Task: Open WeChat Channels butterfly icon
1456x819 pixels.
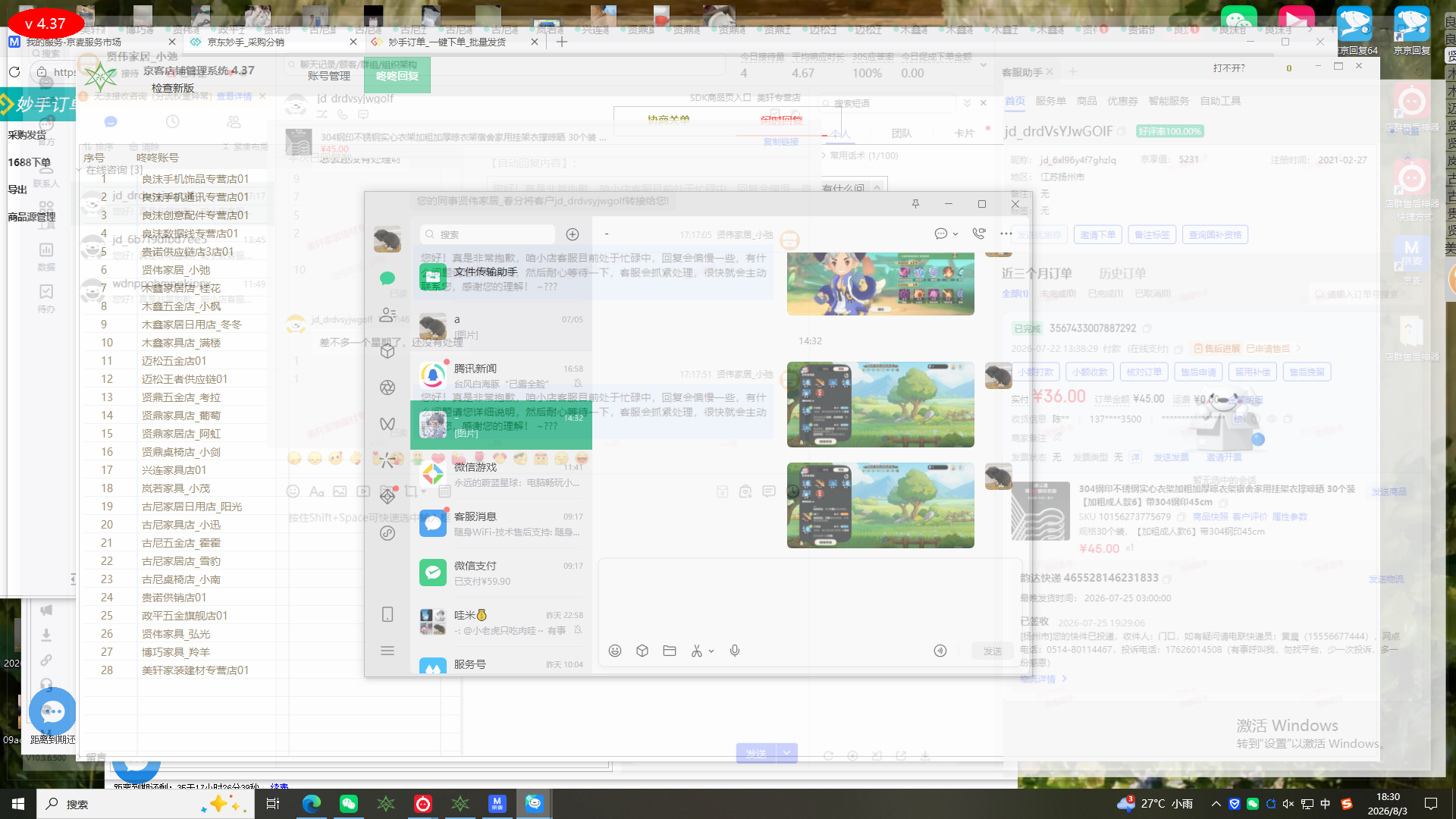Action: 388,424
